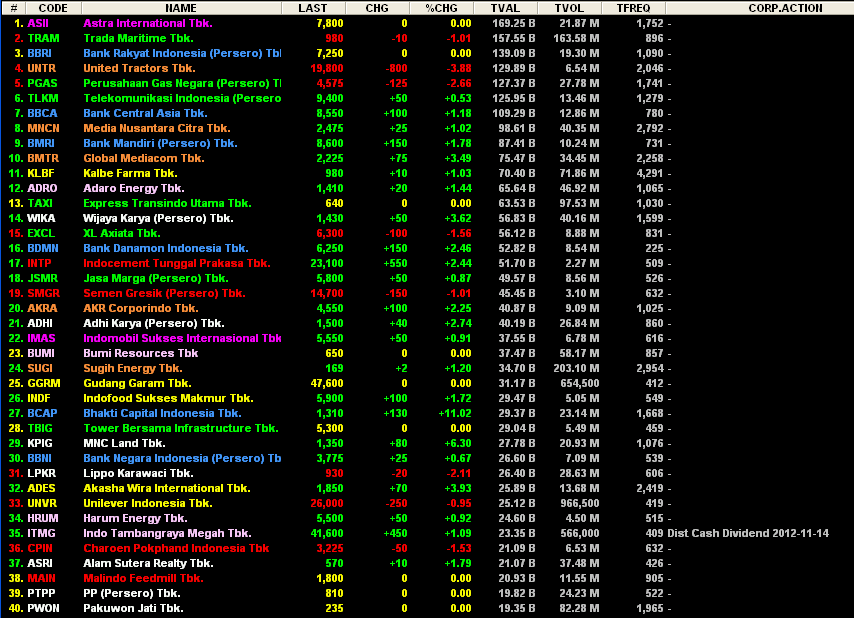
Task: Click Lippo Karawaci Tbk. name
Action: 138,473
